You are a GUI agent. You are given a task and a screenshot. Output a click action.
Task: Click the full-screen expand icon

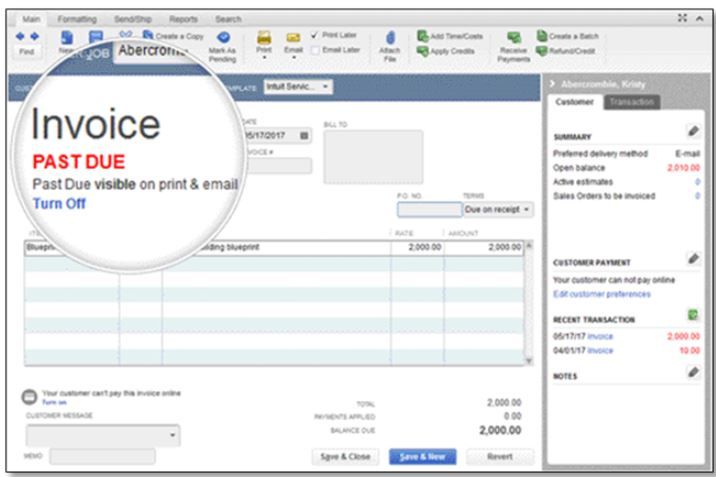[x=682, y=18]
